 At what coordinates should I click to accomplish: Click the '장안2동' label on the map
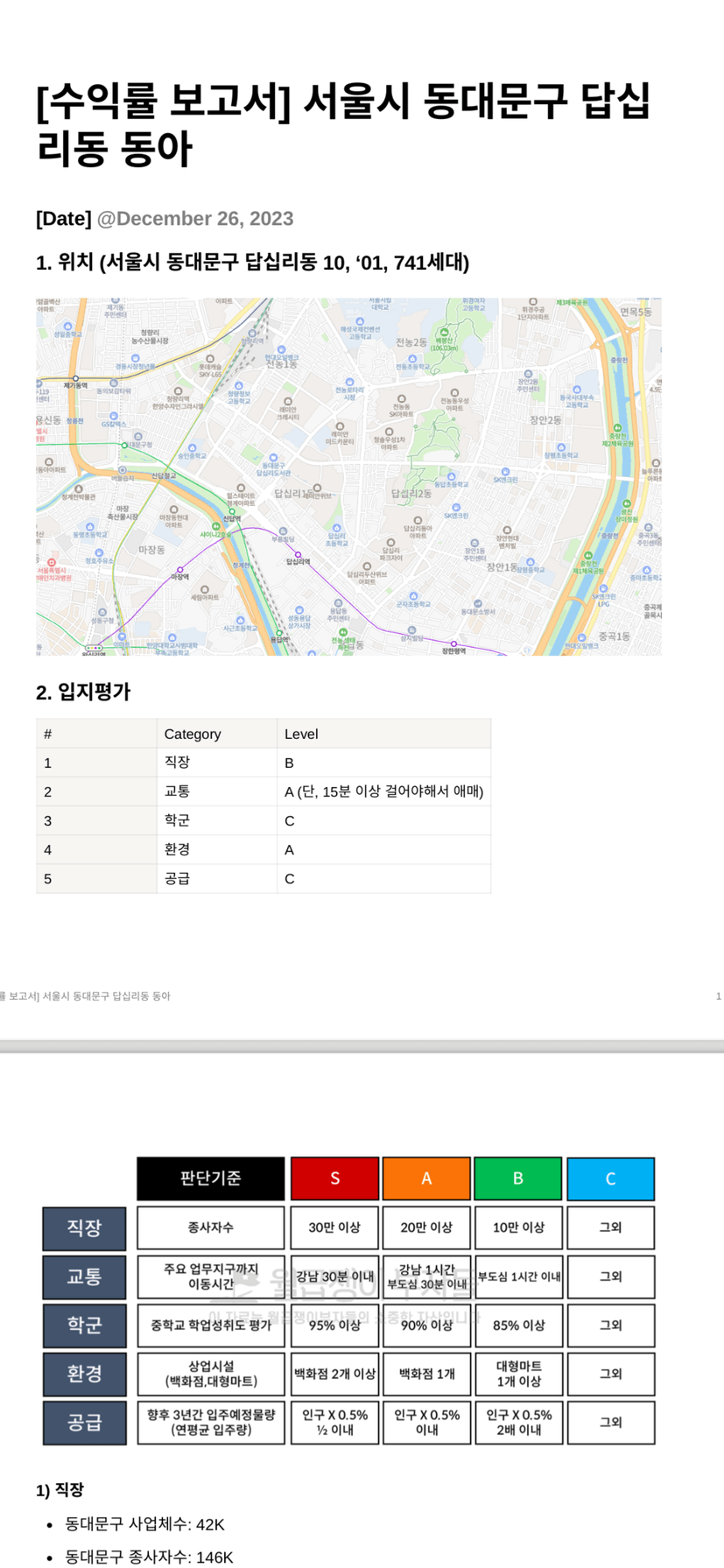point(545,420)
